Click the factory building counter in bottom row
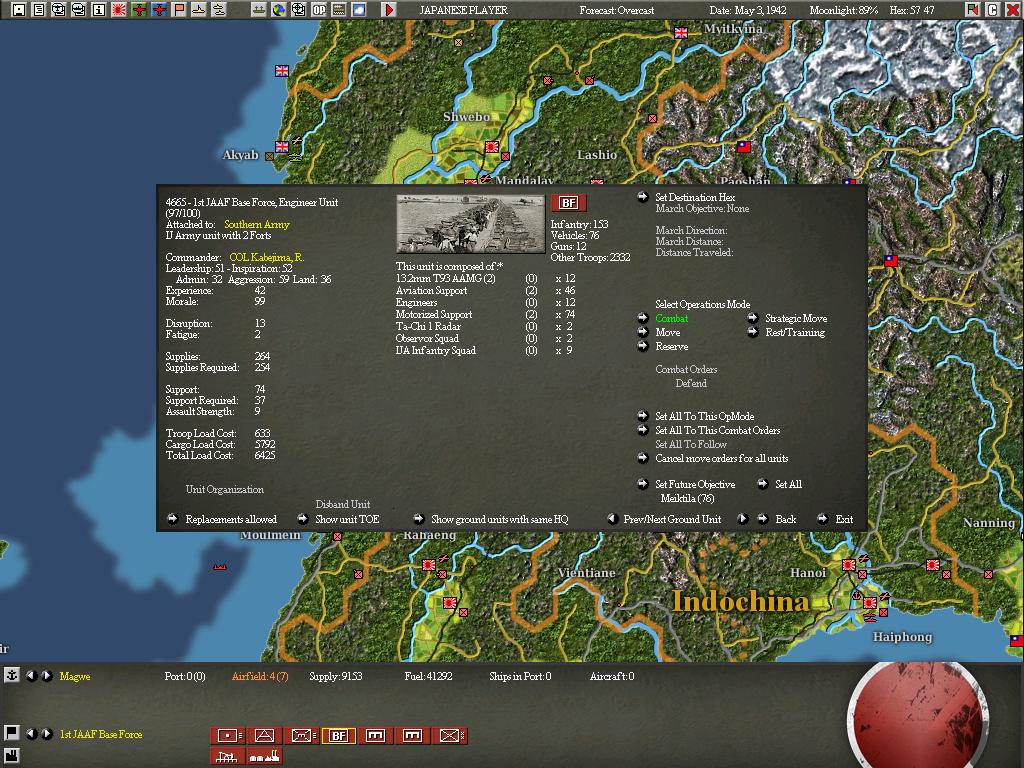 tap(264, 756)
